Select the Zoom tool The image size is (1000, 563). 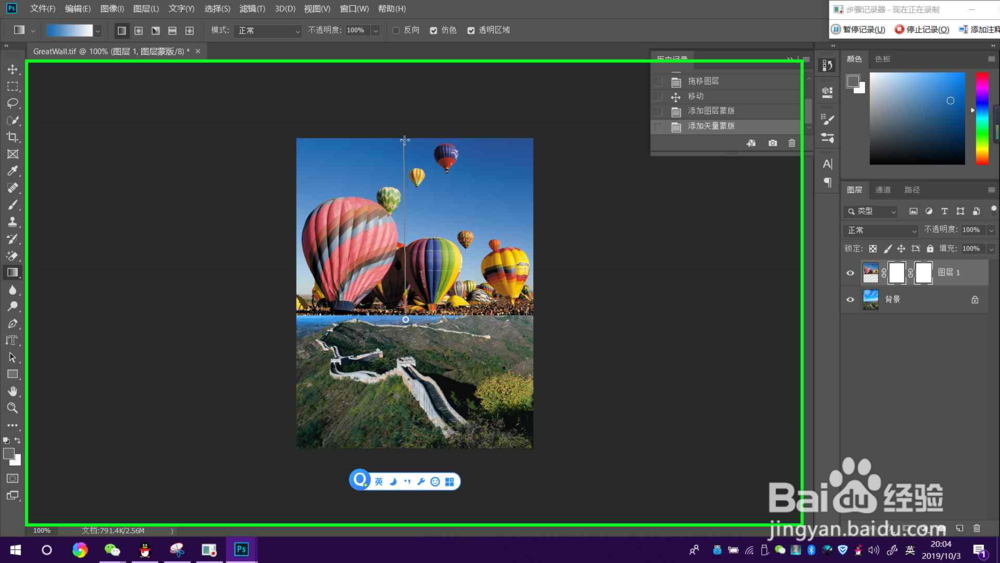point(12,408)
